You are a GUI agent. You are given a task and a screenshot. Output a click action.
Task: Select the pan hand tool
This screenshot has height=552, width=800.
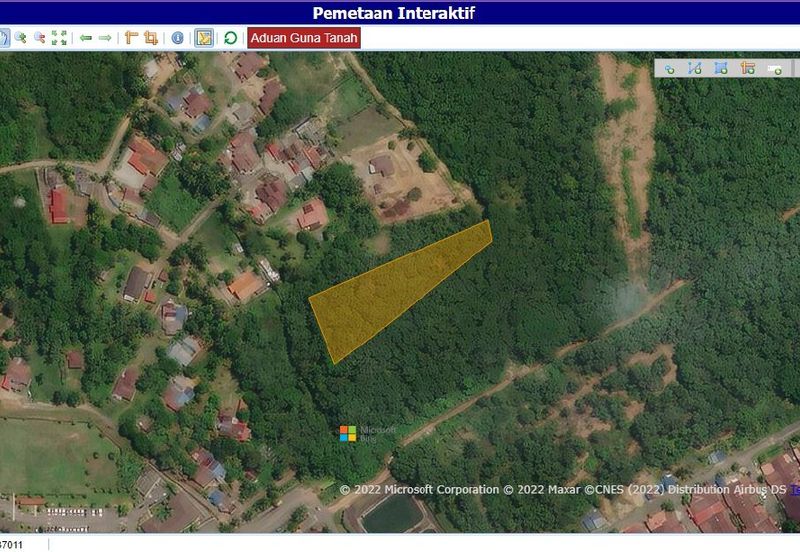pos(3,38)
